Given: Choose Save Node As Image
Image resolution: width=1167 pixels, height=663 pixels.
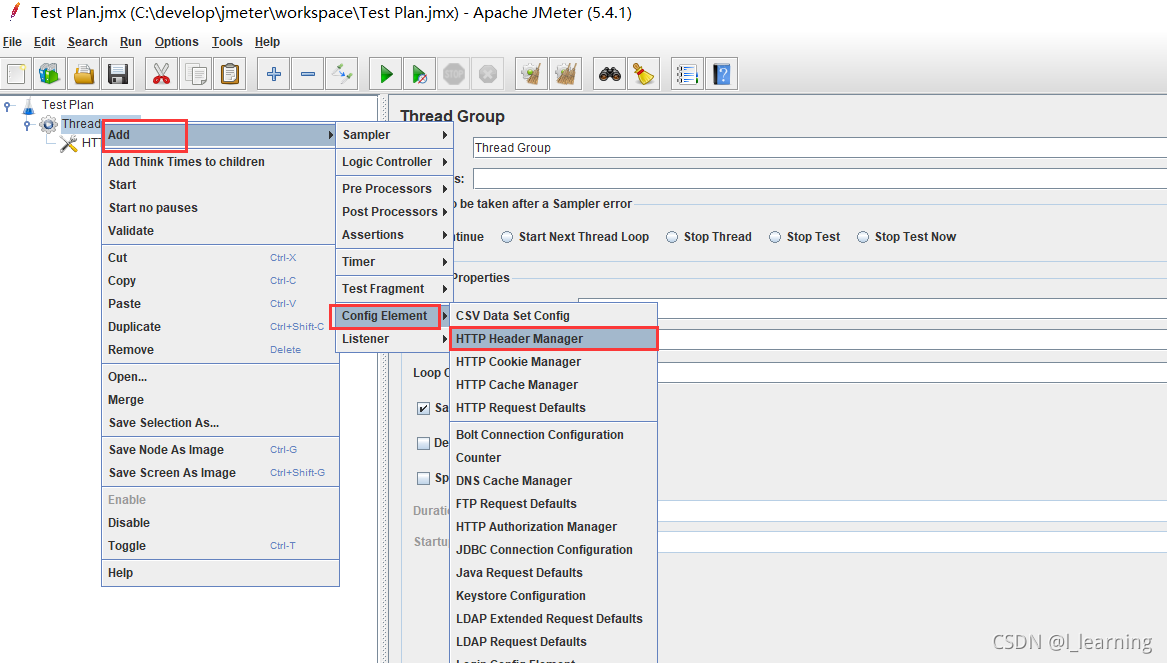Looking at the screenshot, I should (x=220, y=449).
